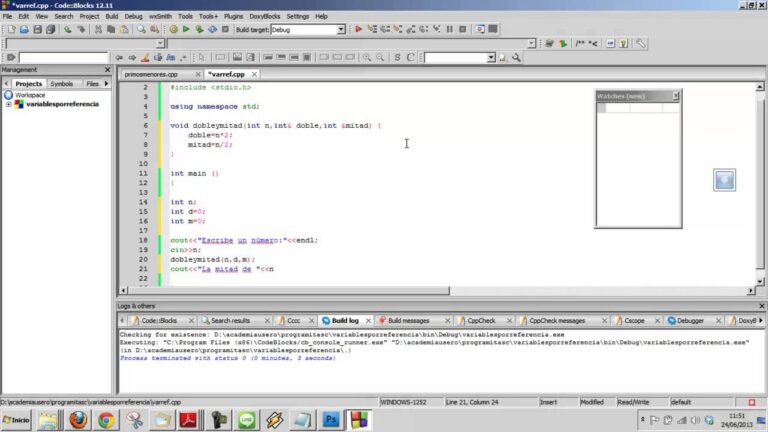Close the Watches floating panel
Viewport: 768px width, 432px height.
click(676, 96)
